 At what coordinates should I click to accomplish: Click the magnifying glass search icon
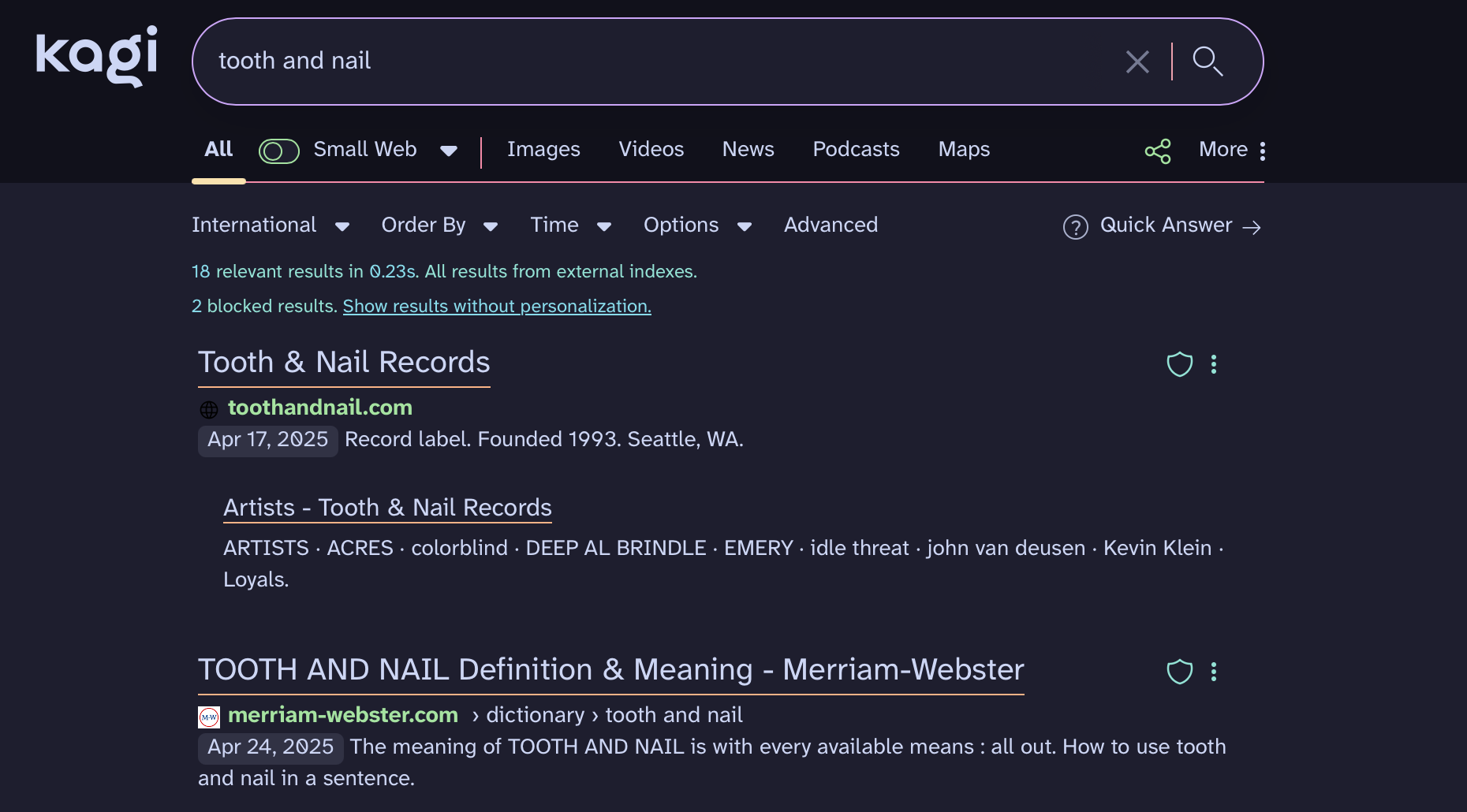point(1207,61)
